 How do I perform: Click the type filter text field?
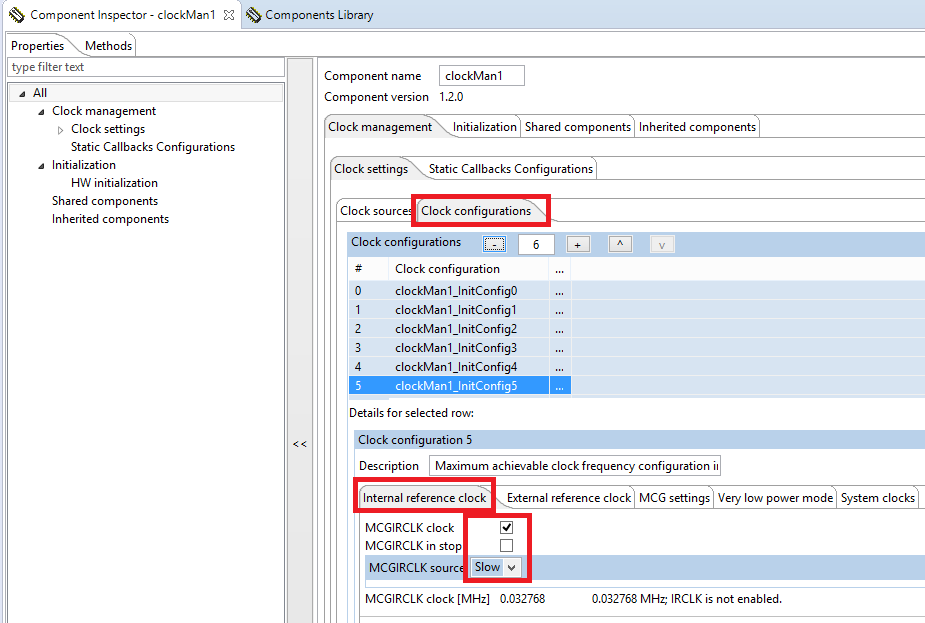(x=145, y=67)
